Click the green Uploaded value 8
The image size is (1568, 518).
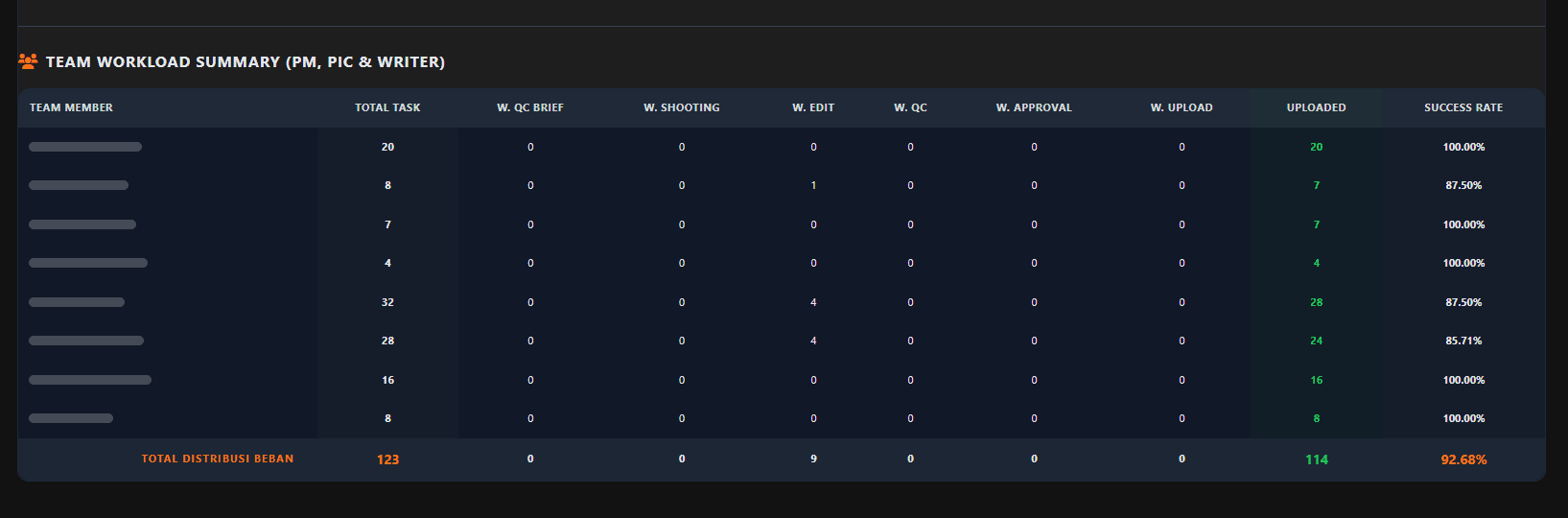pyautogui.click(x=1316, y=418)
